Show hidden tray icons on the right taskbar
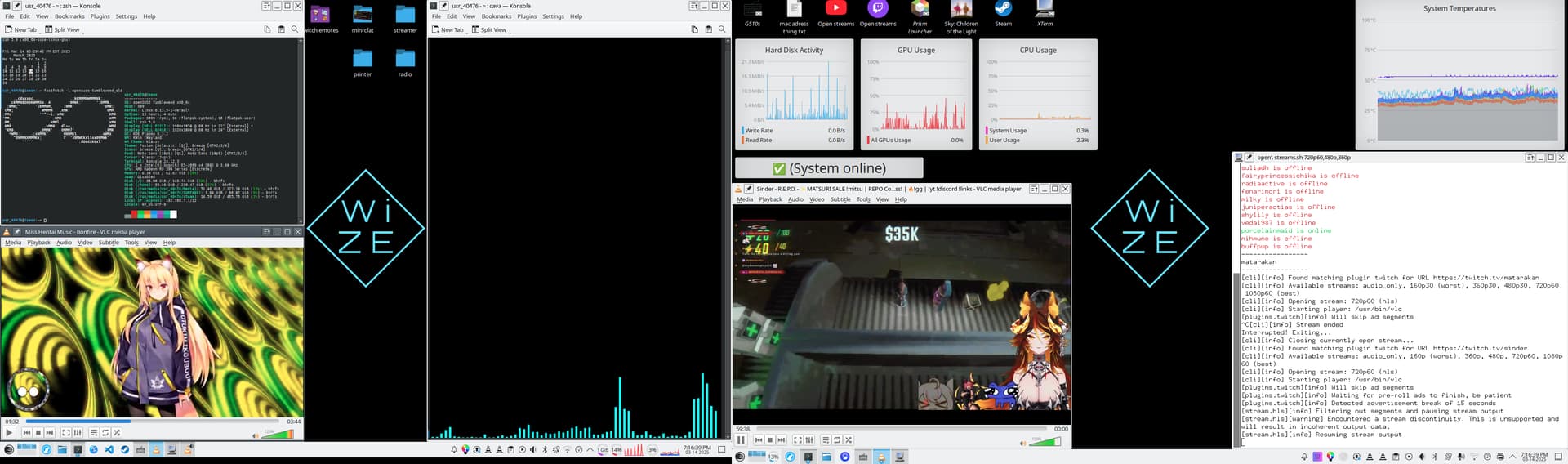Screen dimensions: 1568x464 point(1512,457)
